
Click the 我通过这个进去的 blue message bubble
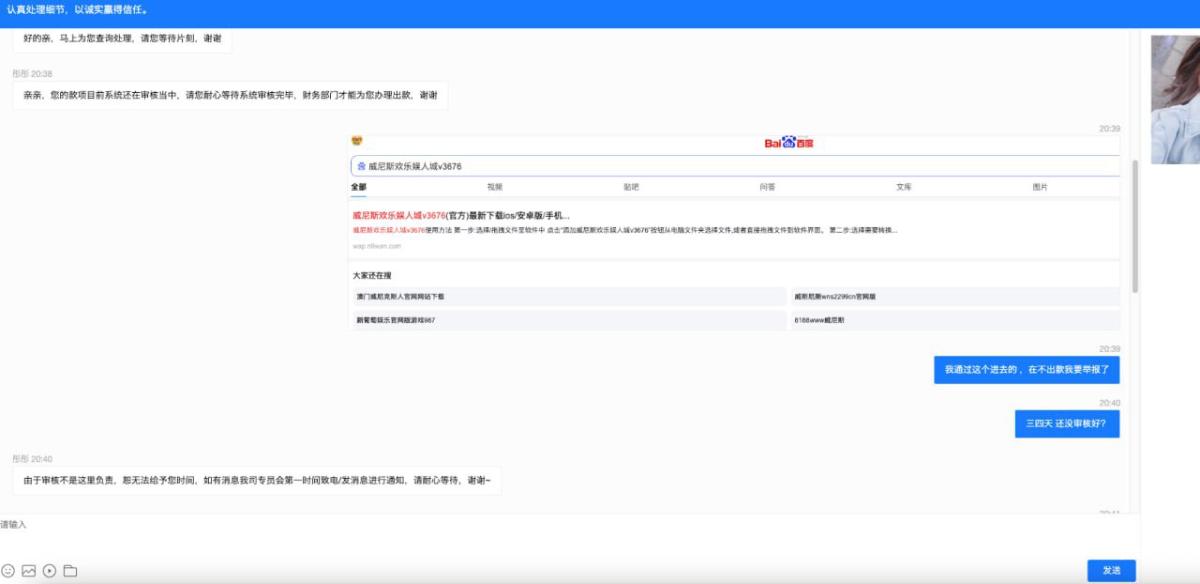pos(1026,370)
